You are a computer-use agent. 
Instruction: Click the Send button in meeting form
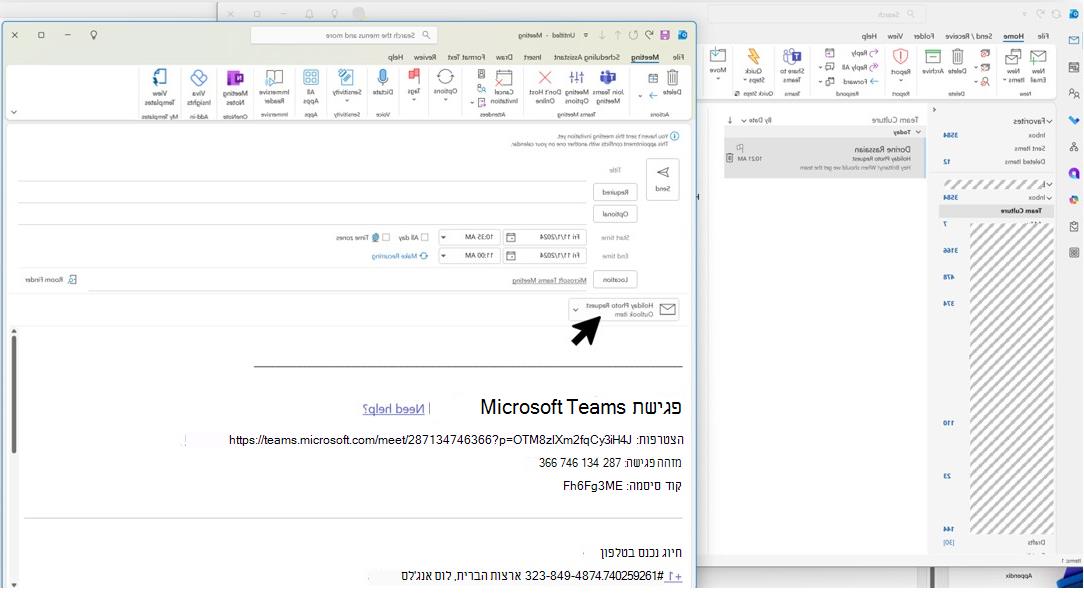pos(662,179)
